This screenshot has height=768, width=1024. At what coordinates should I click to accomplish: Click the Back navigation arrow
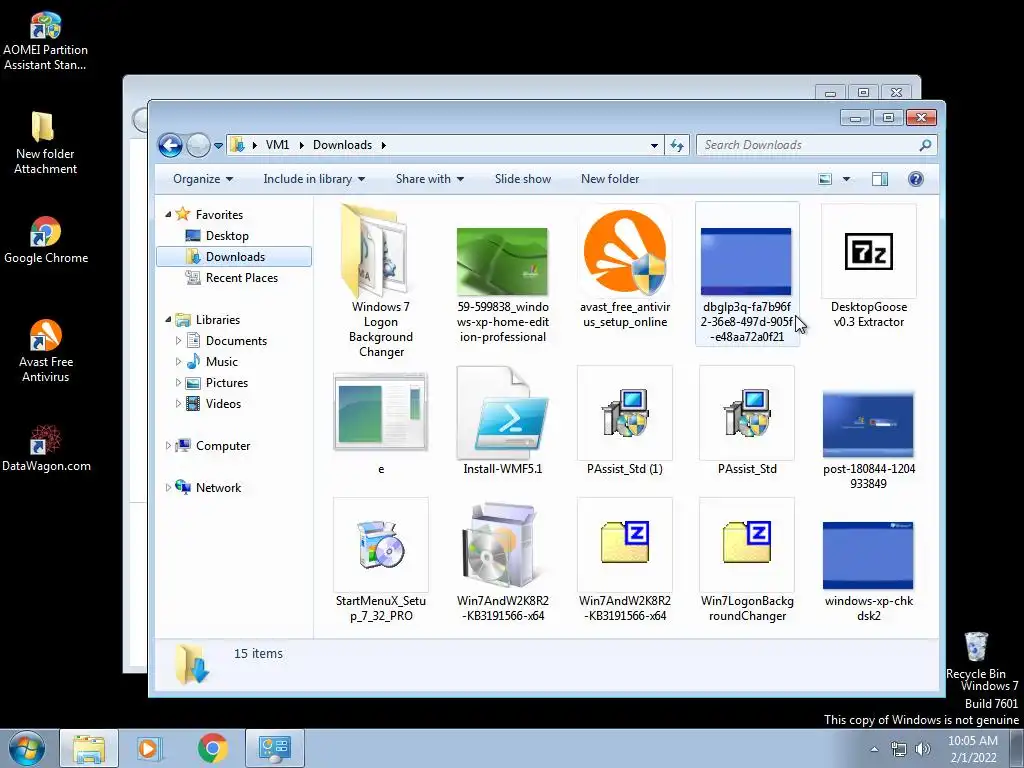click(170, 145)
